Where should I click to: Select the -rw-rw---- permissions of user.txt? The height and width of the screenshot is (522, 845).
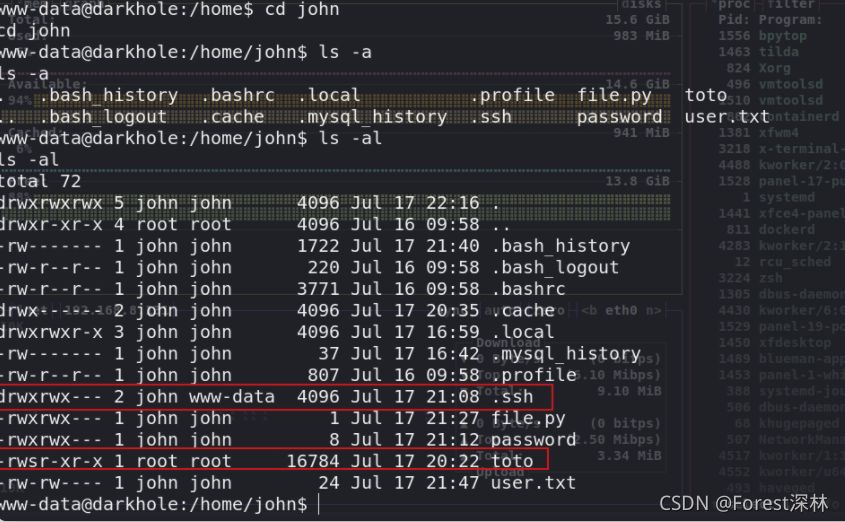coord(51,483)
